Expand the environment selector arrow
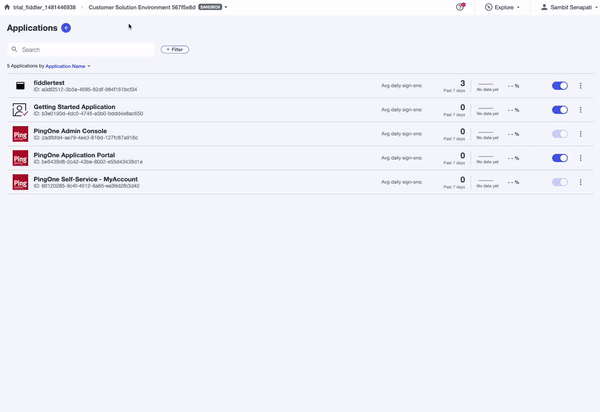 [x=226, y=7]
